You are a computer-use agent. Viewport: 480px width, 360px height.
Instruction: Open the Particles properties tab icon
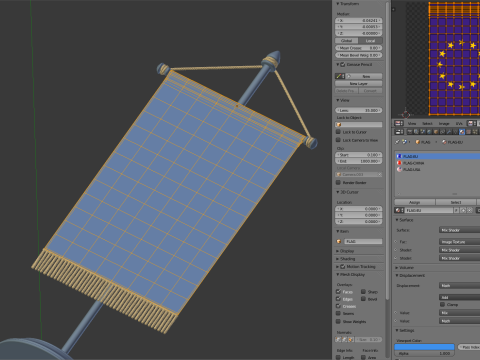pos(475,132)
